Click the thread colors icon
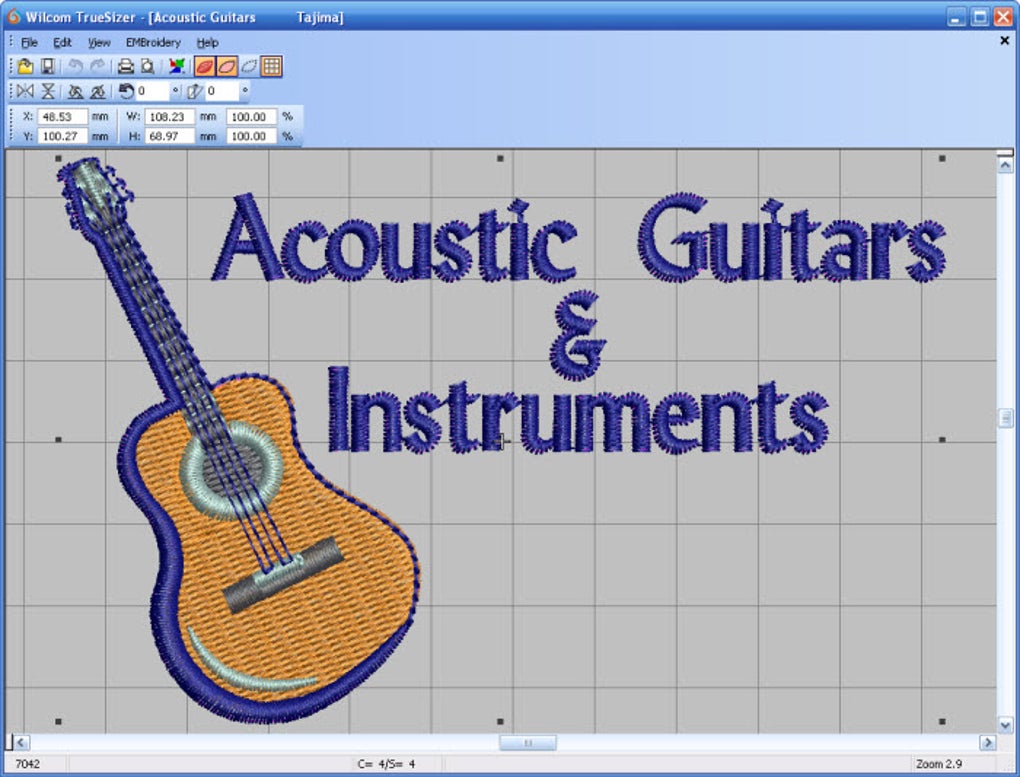This screenshot has height=777, width=1020. tap(177, 67)
